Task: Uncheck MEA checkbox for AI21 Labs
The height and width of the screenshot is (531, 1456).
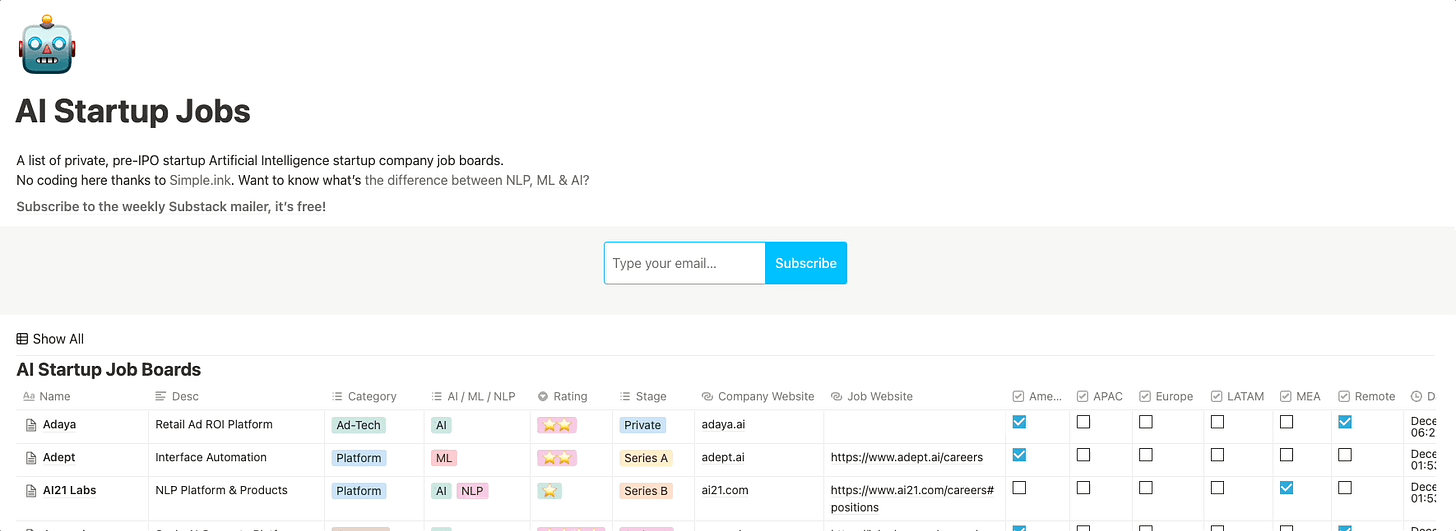Action: tap(1287, 488)
